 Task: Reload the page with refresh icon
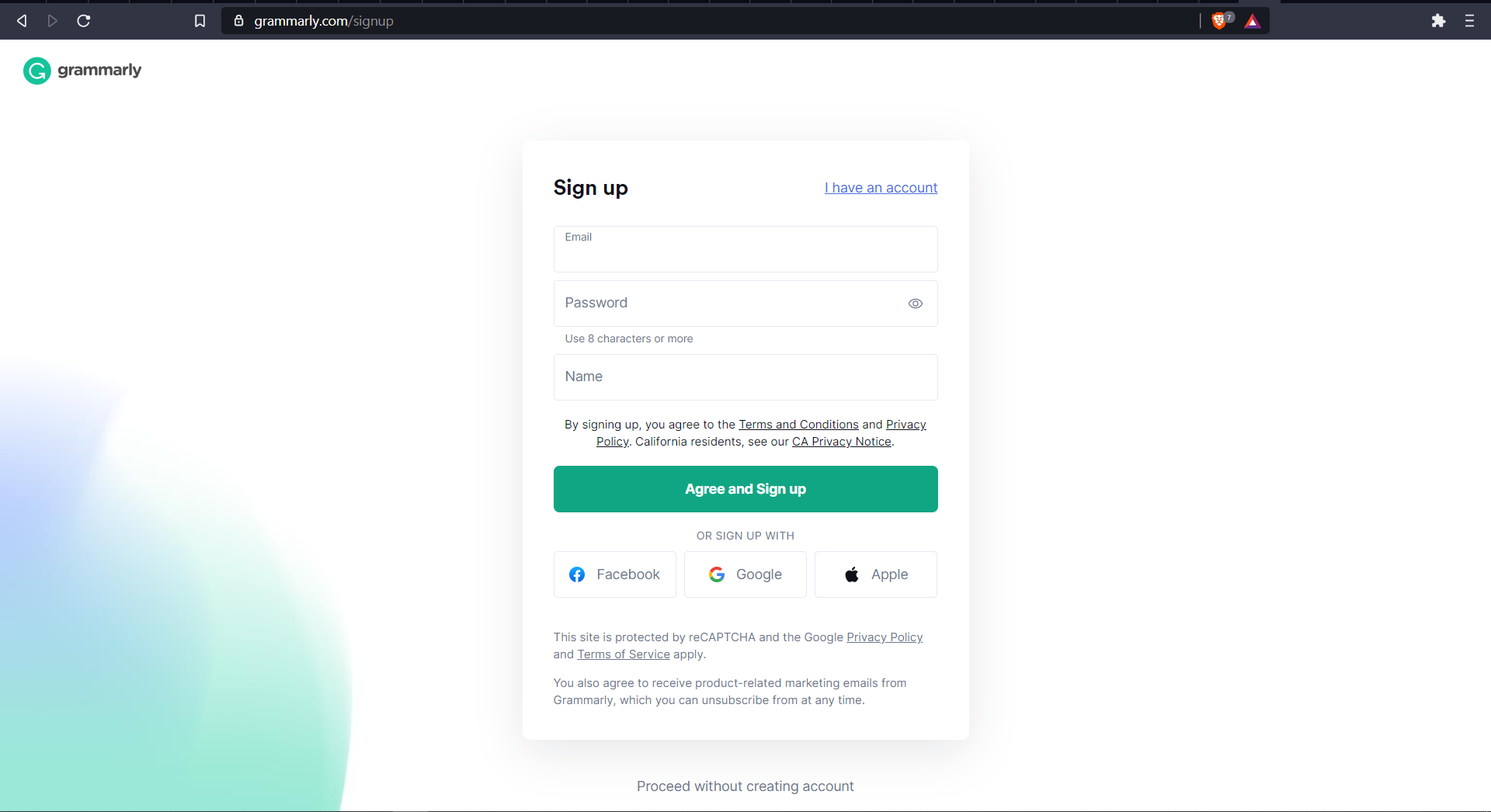pos(84,21)
